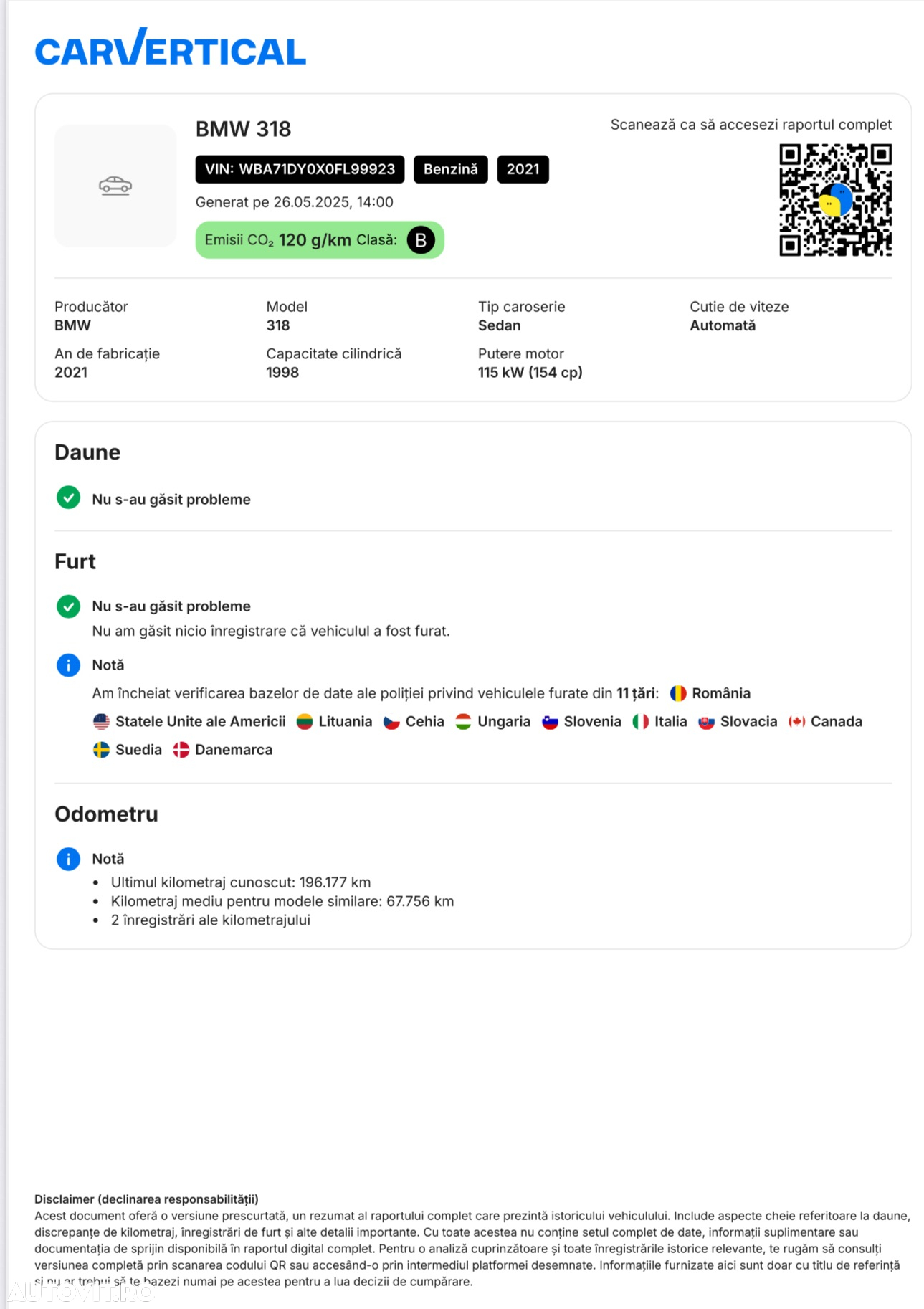Click the Model value '318'
Screen dimensions: 924x1309
(278, 325)
